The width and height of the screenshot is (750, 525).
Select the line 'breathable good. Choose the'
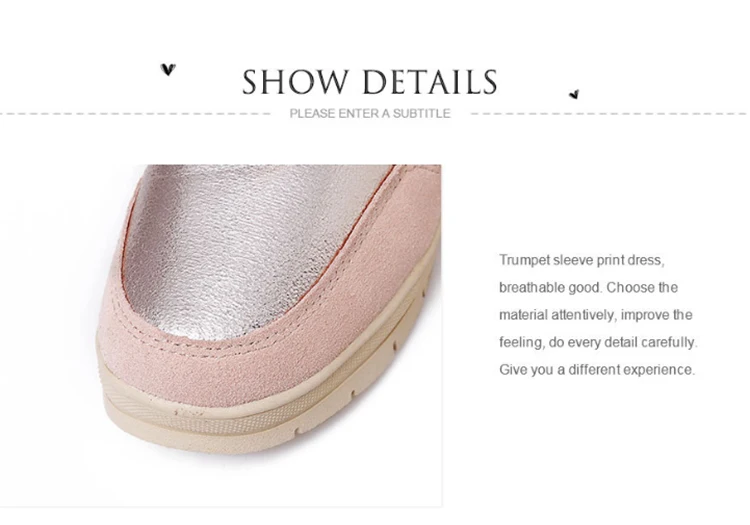(x=588, y=288)
